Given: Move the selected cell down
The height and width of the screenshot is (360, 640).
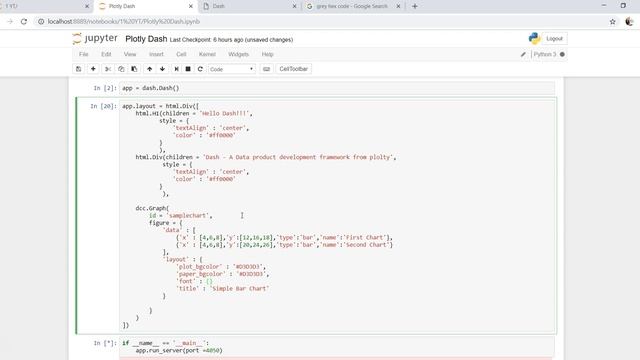Looking at the screenshot, I should (x=162, y=69).
